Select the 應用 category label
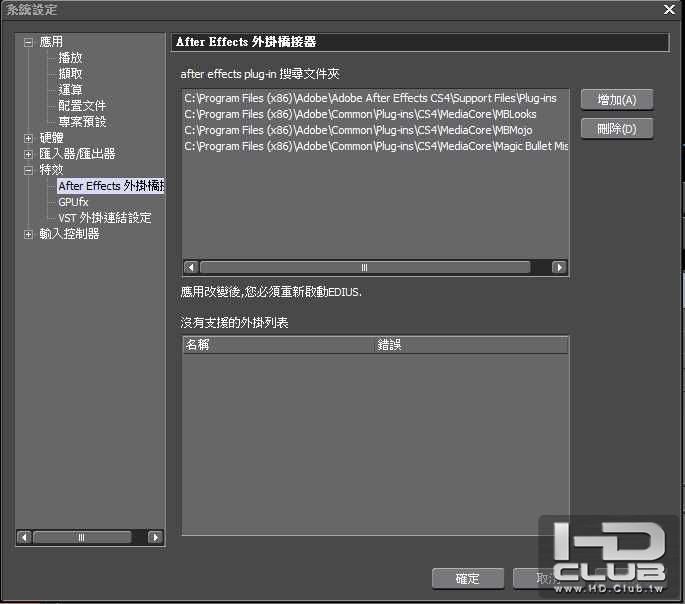This screenshot has width=685, height=604. point(51,41)
